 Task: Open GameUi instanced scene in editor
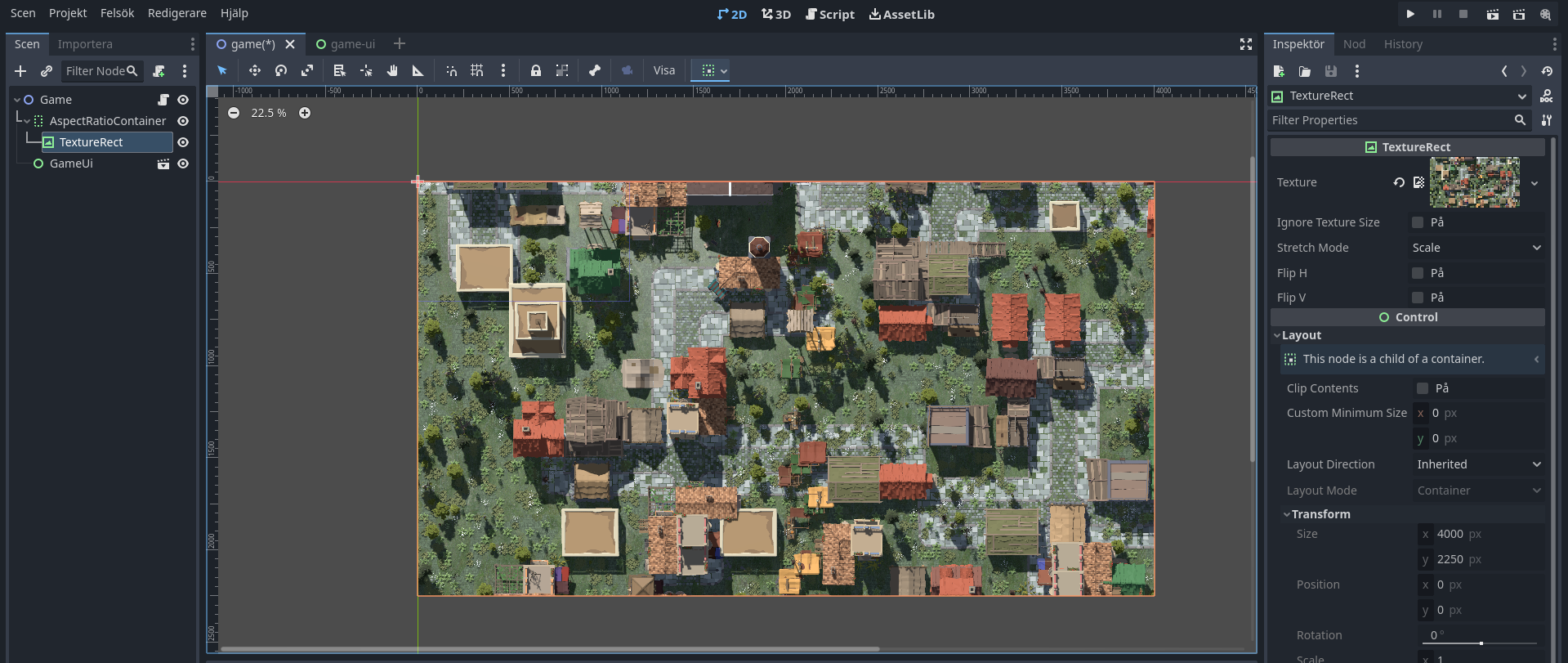(163, 164)
